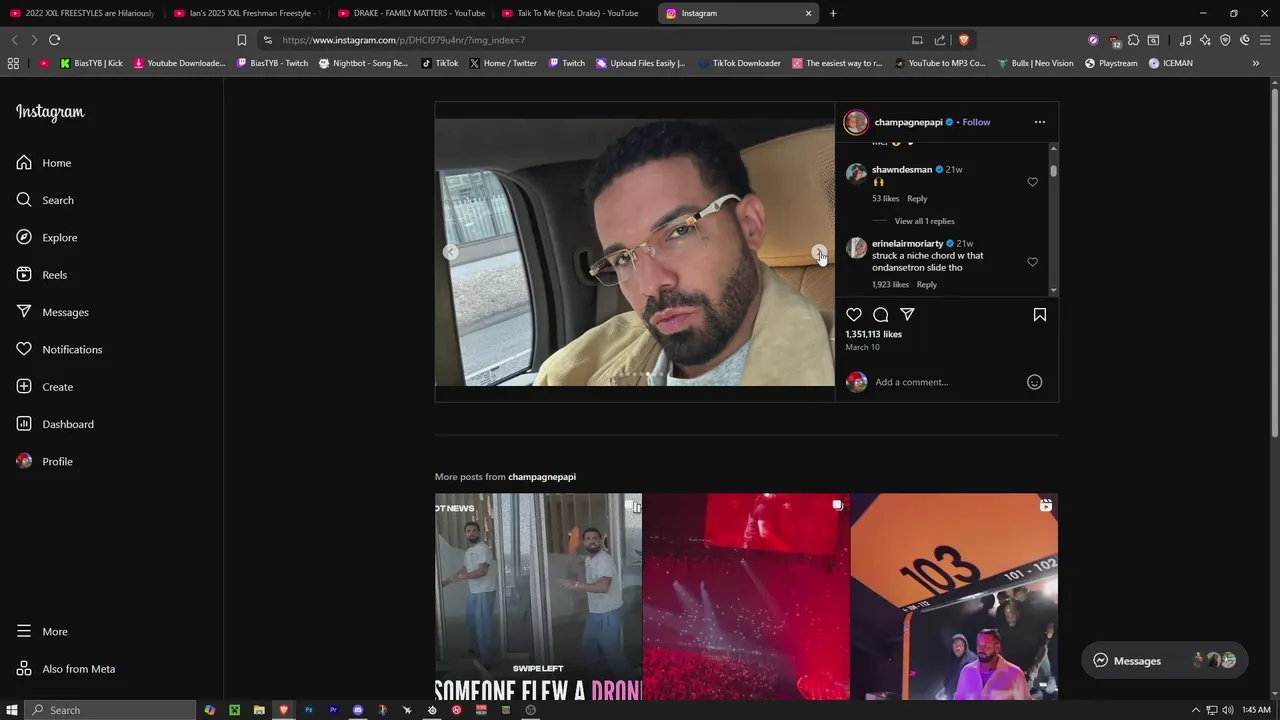
Task: Click the taskbar volume icon
Action: pyautogui.click(x=1227, y=710)
